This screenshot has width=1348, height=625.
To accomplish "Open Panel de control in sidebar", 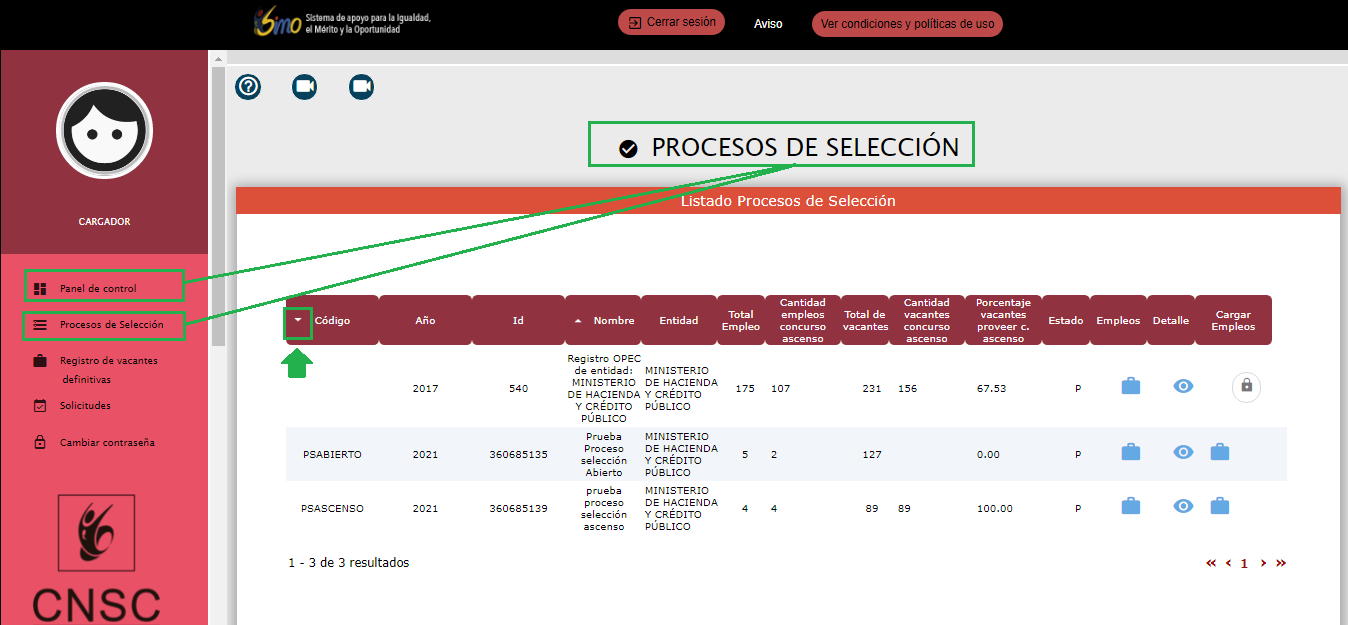I will 98,289.
